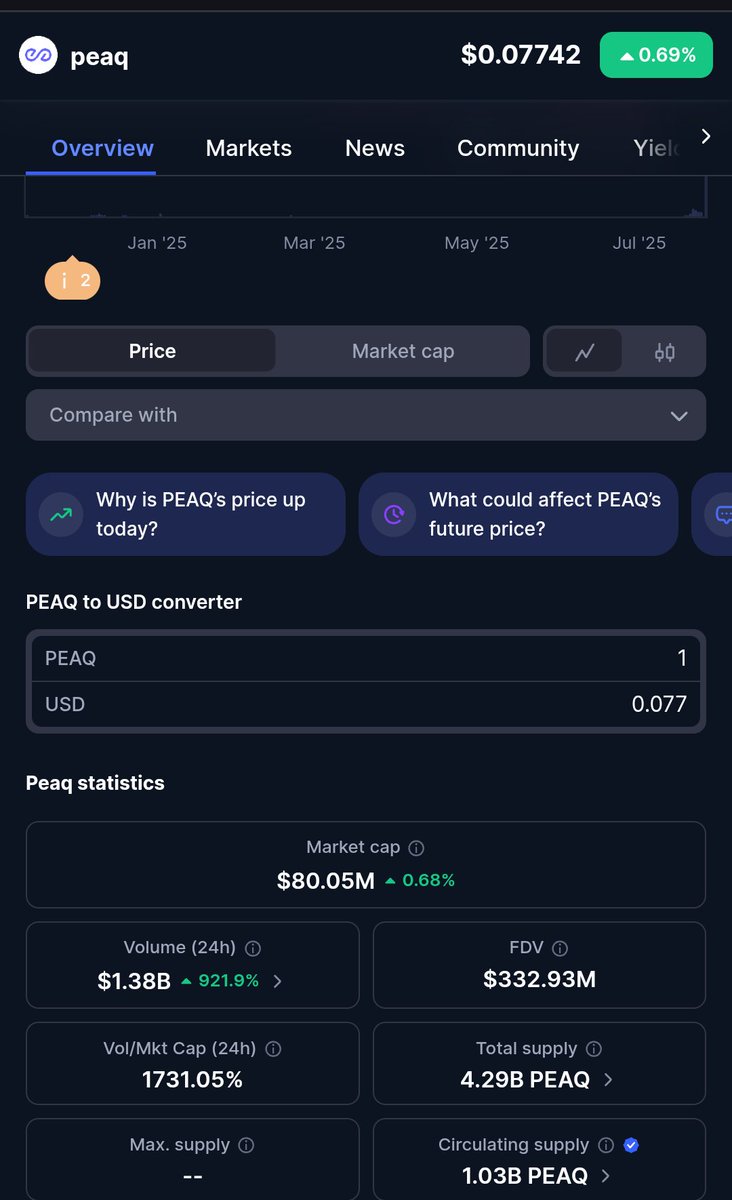Select the candlestick chart view icon
The image size is (732, 1200).
tap(665, 351)
